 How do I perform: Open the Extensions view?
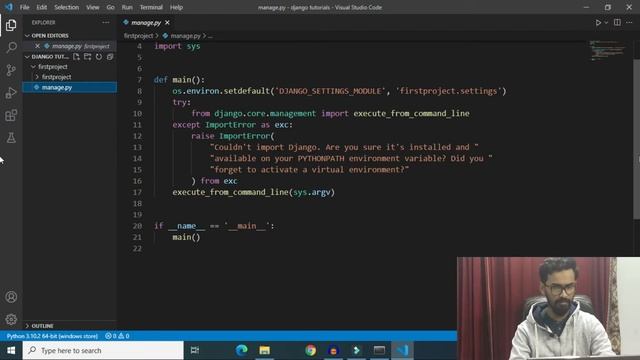coord(11,115)
